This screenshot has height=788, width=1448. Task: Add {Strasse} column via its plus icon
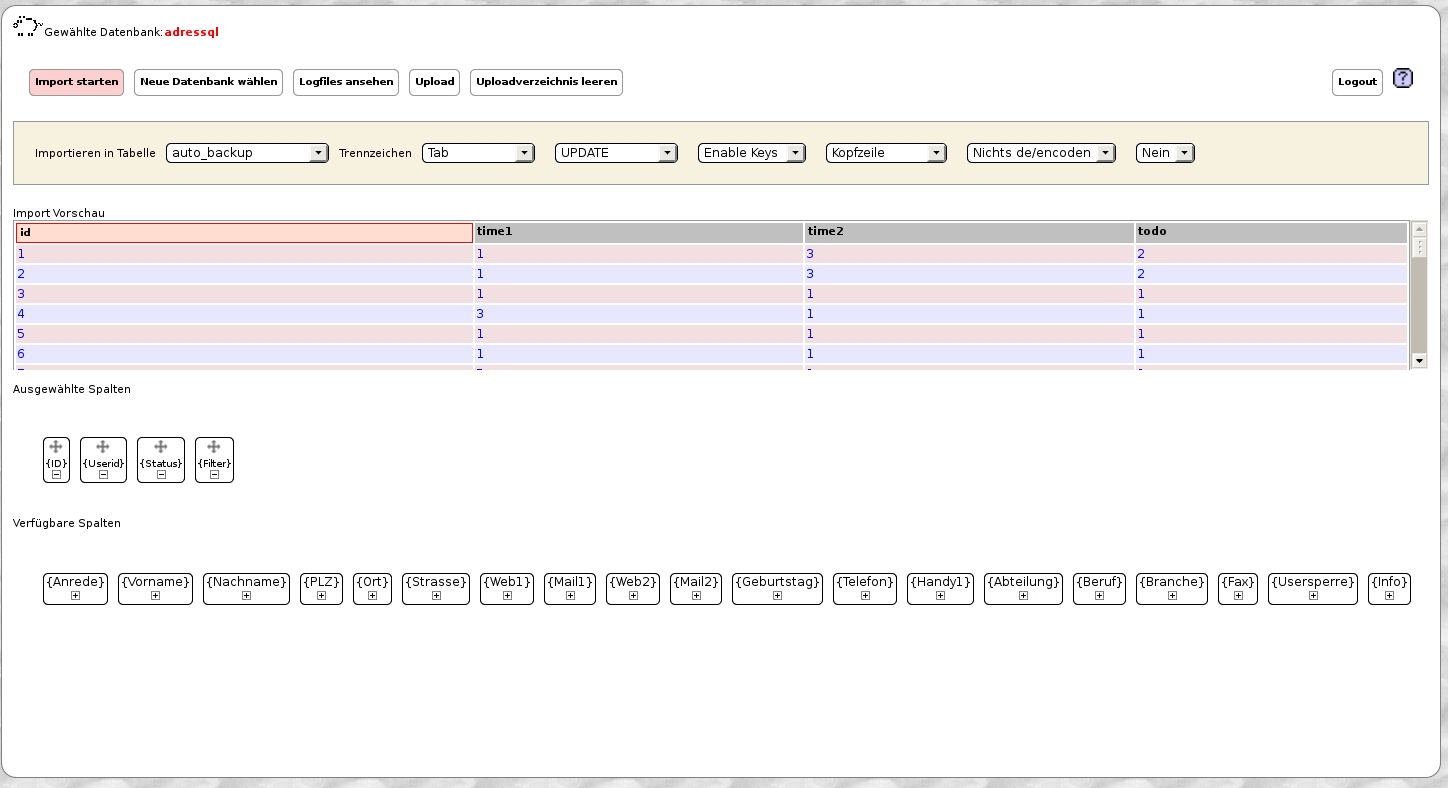(436, 596)
